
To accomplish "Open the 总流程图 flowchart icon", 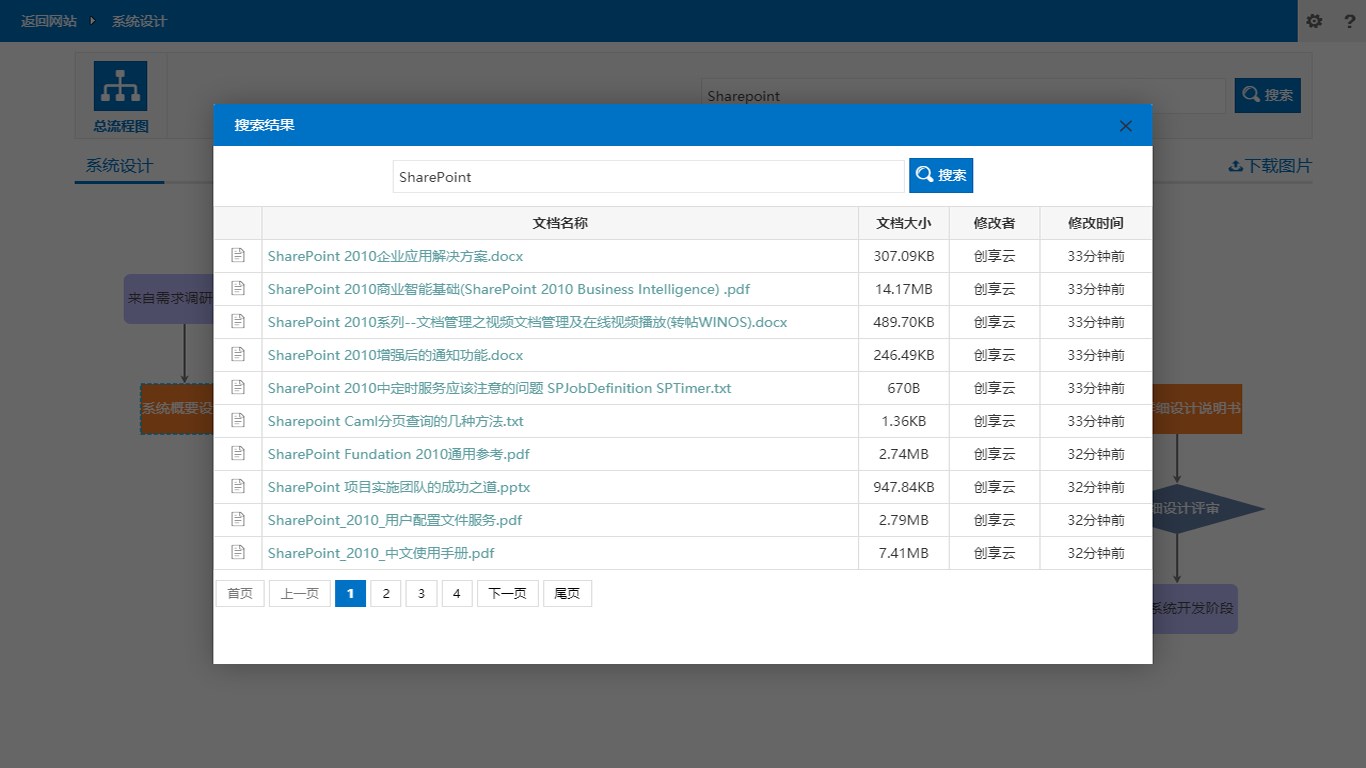I will [120, 86].
